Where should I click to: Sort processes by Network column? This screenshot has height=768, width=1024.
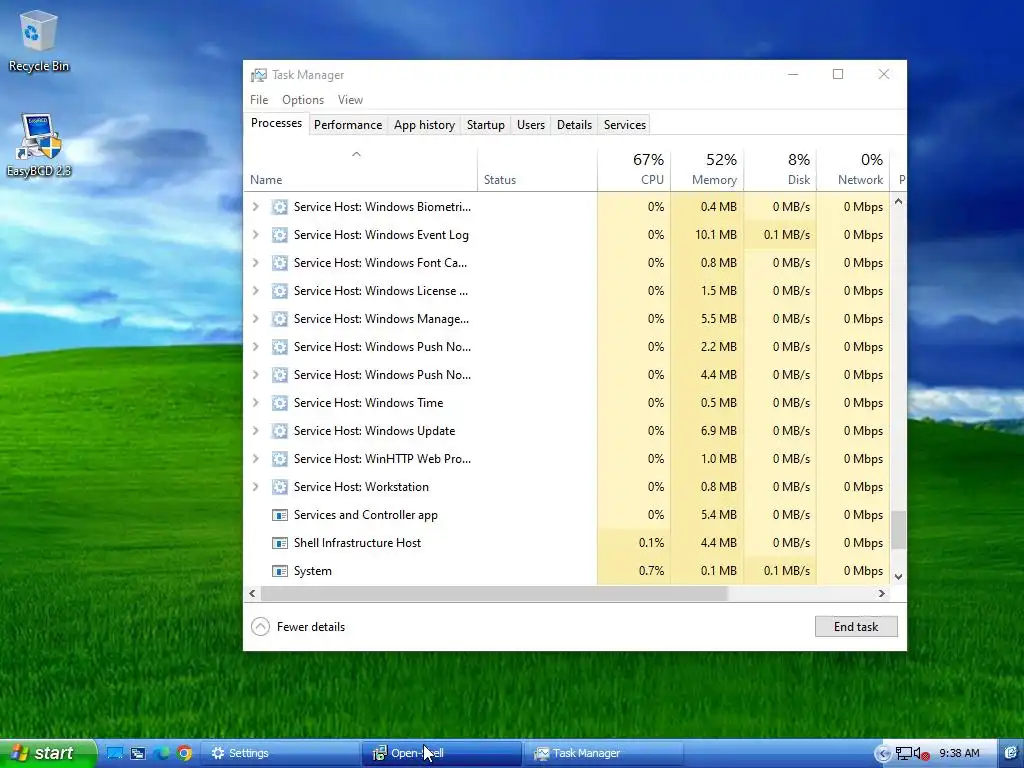point(854,170)
